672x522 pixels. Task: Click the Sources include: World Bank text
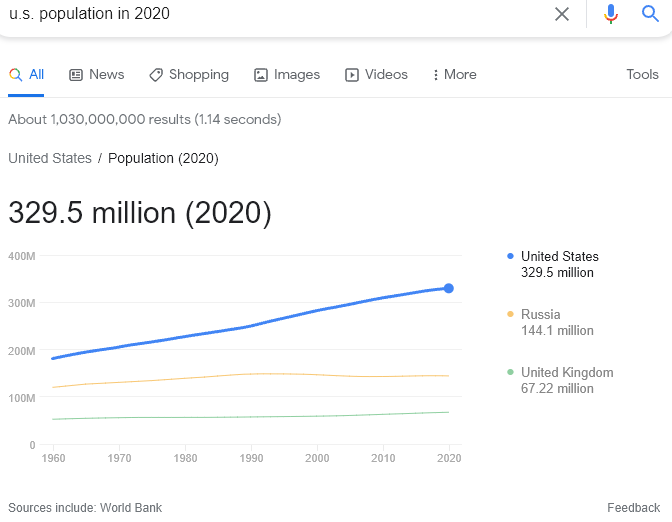(85, 508)
